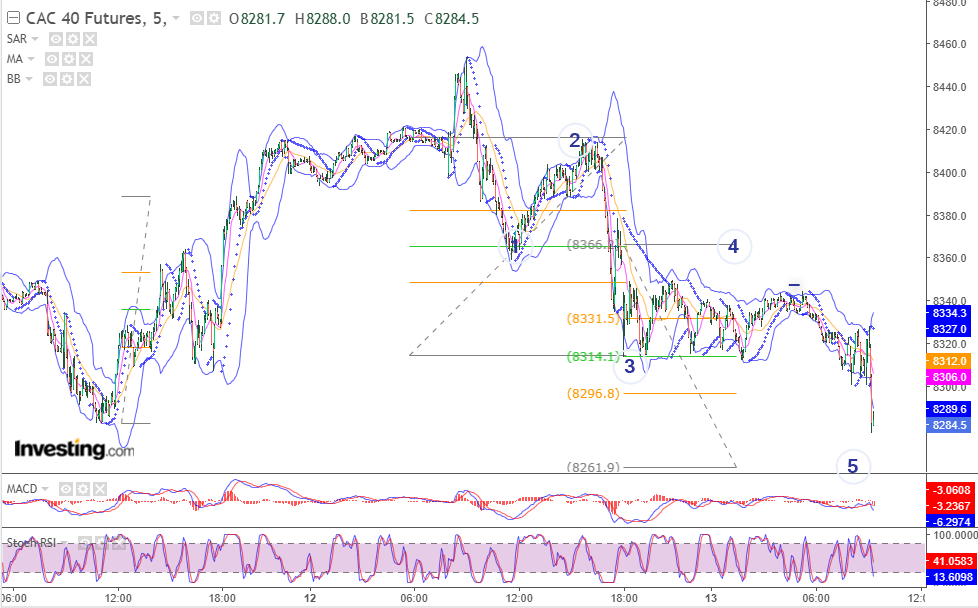The width and height of the screenshot is (978, 608).
Task: Hide the BB indicator using its eye icon
Action: (50, 79)
